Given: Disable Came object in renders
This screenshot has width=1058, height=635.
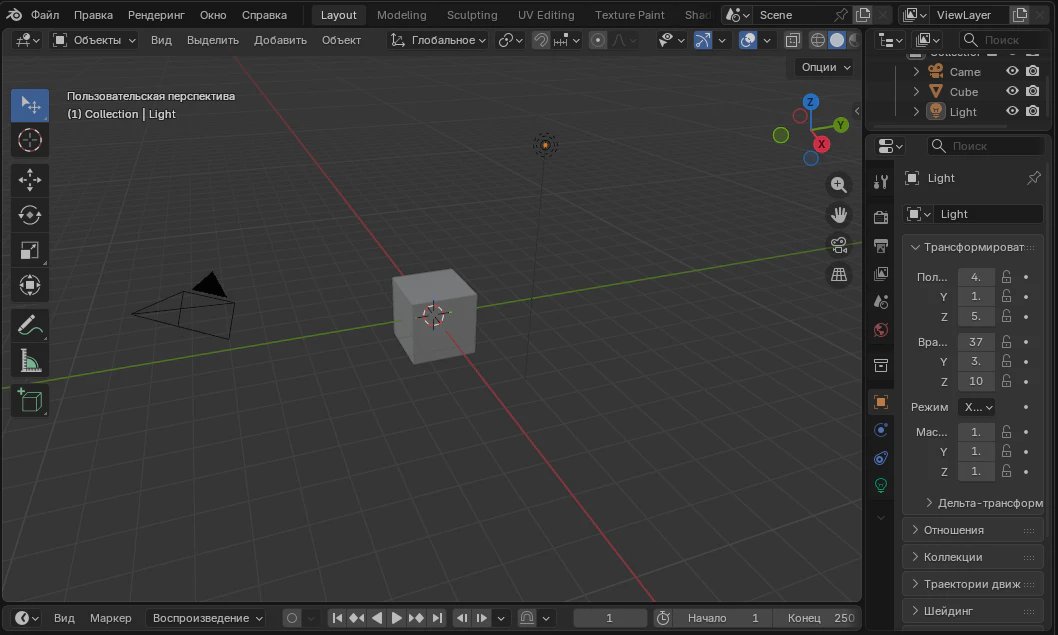Looking at the screenshot, I should pyautogui.click(x=1032, y=71).
